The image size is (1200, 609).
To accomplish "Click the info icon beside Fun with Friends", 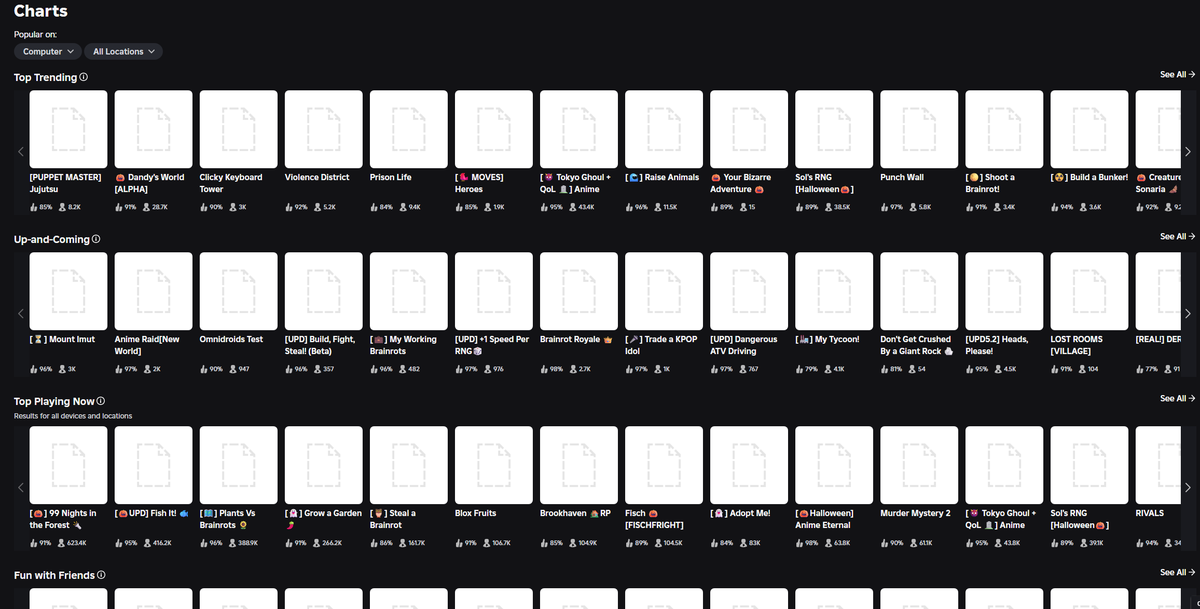I will point(102,576).
